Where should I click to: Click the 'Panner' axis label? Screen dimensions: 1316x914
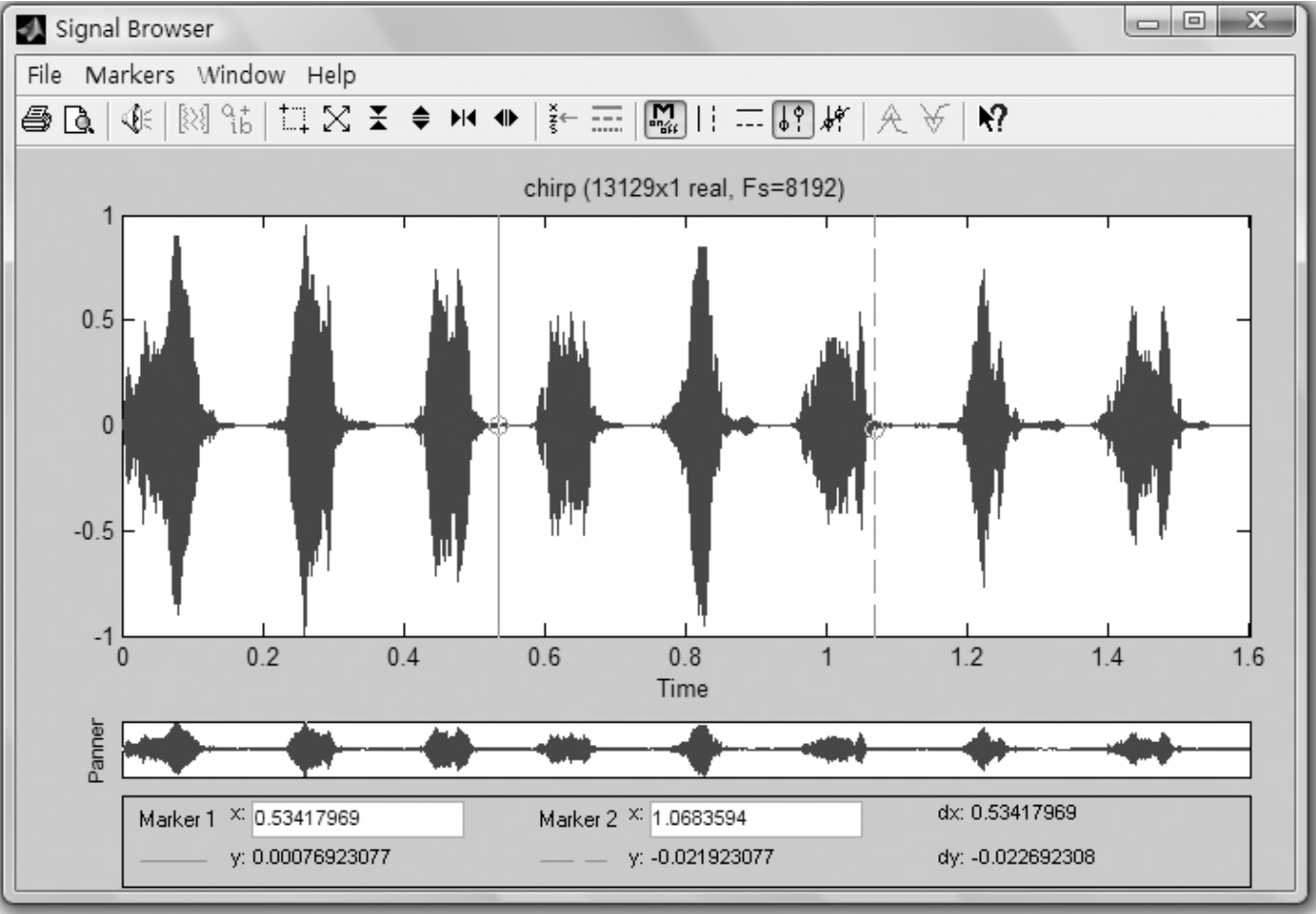96,750
